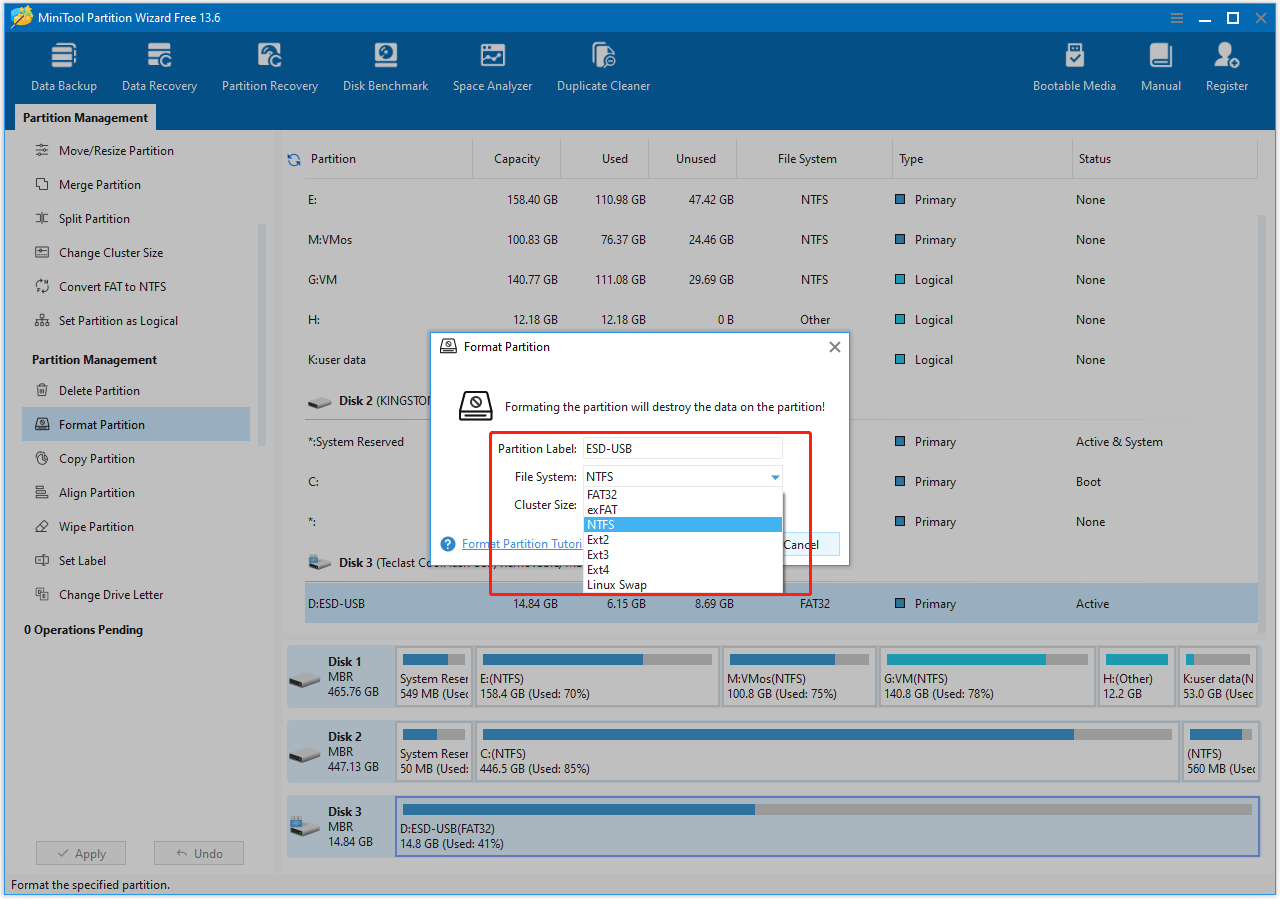
Task: Switch to the Partition Management tab
Action: point(84,117)
